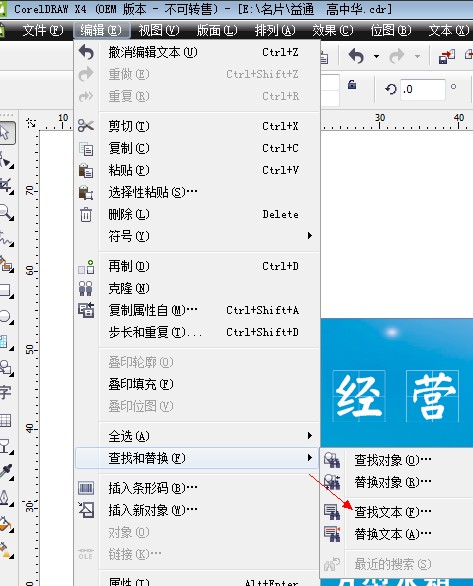473x586 pixels.
Task: Click the clipboard icon beside 粘贴
Action: tap(86, 171)
